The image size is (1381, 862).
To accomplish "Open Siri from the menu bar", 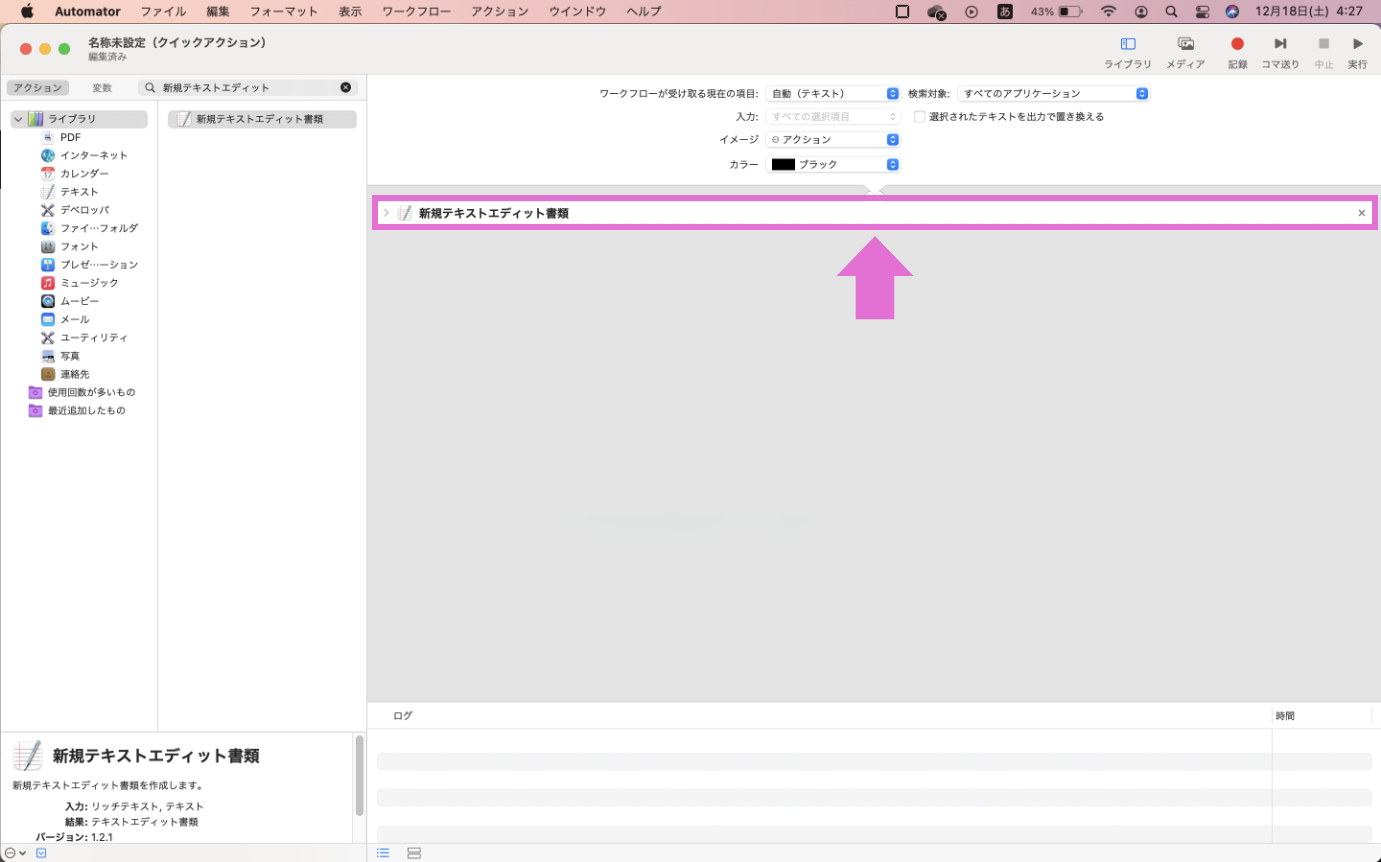I will [1232, 12].
